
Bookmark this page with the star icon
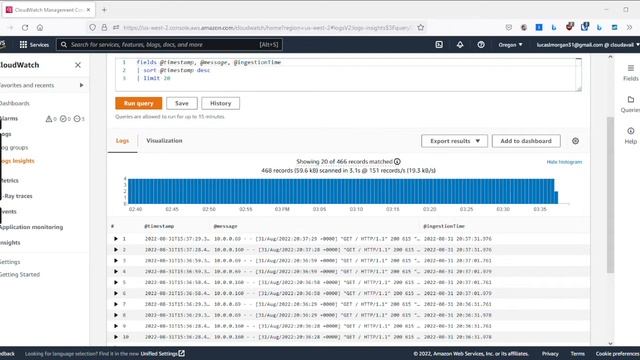tap(421, 27)
